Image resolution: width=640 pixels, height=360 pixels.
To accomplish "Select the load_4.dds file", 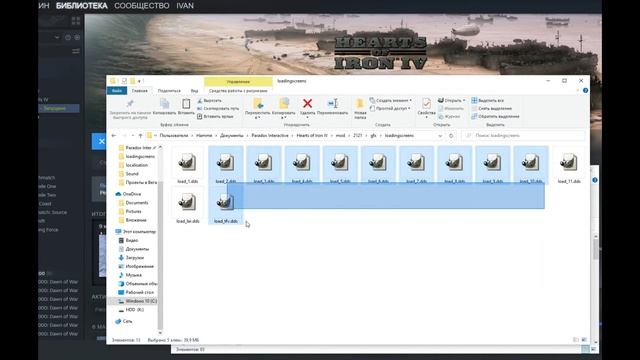I will click(302, 165).
